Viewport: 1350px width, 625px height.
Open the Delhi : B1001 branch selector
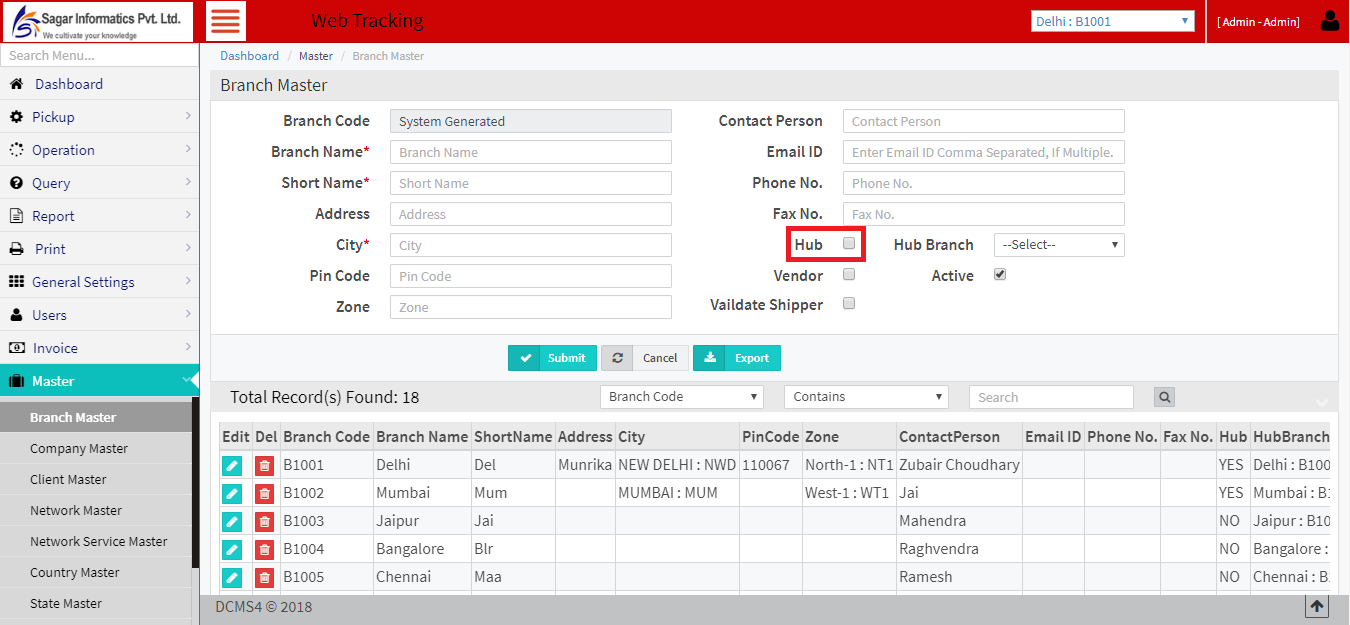[x=1112, y=20]
